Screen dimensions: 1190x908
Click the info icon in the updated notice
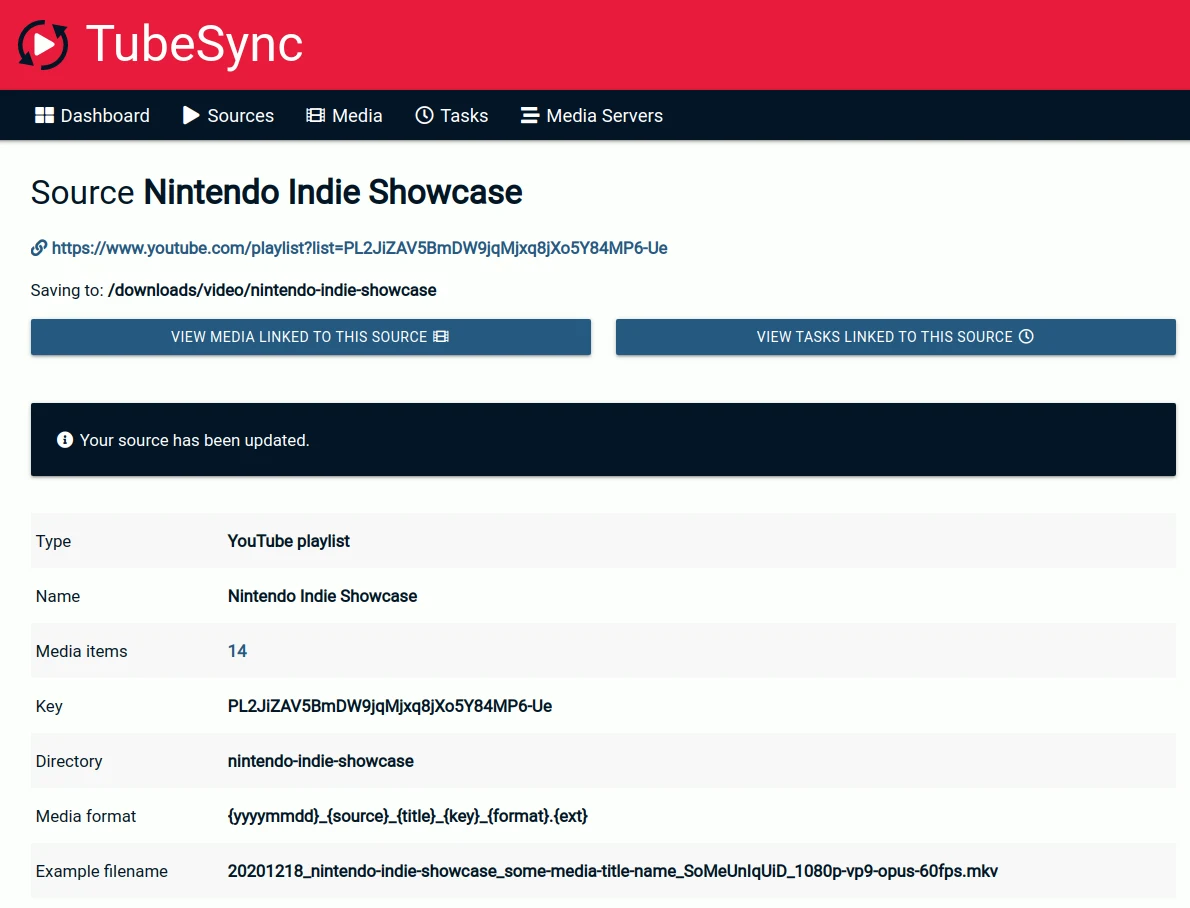pos(65,440)
